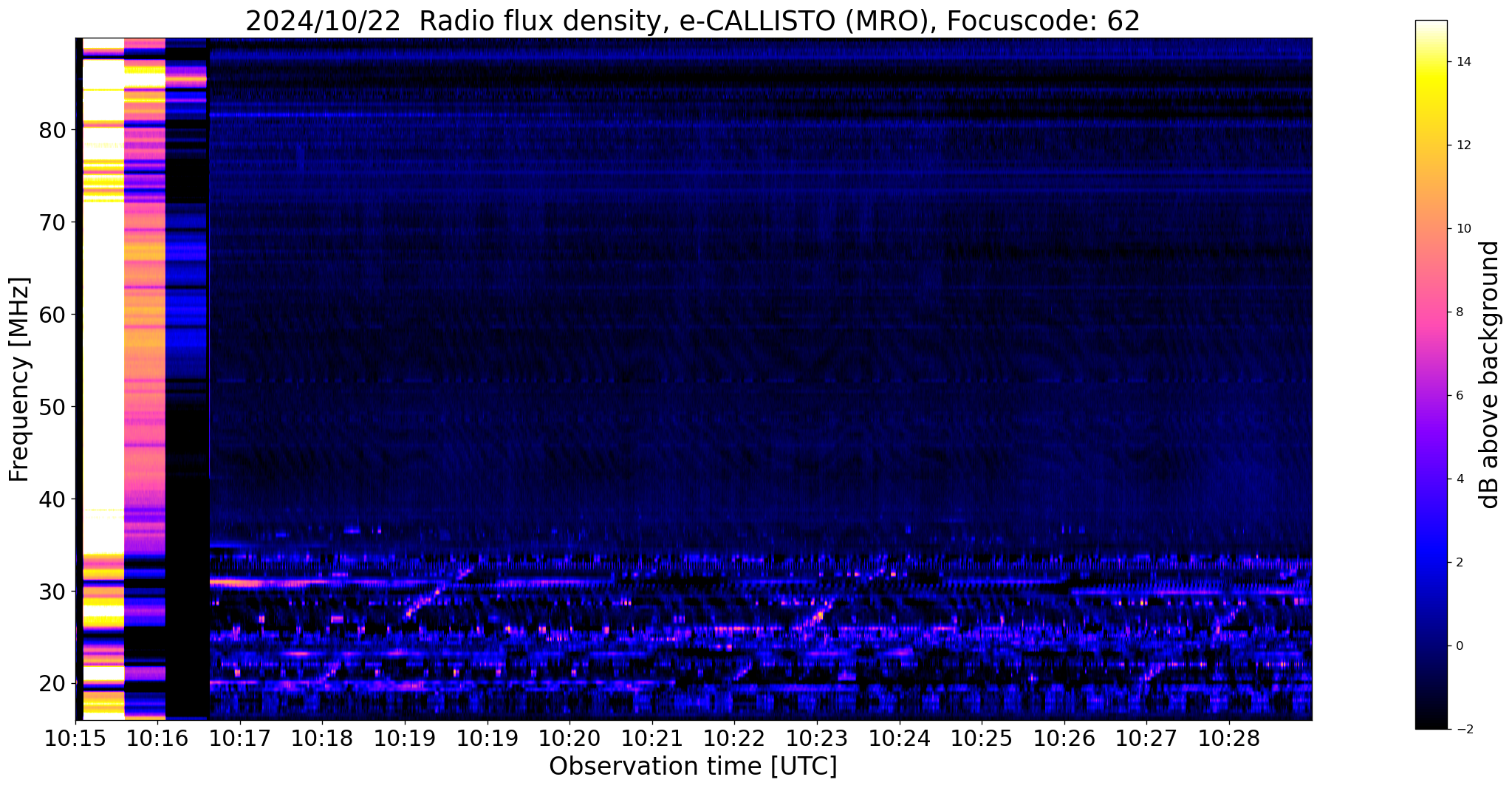Click the 10:21 time tick label
Screen dimensions: 1512x788
click(x=652, y=739)
